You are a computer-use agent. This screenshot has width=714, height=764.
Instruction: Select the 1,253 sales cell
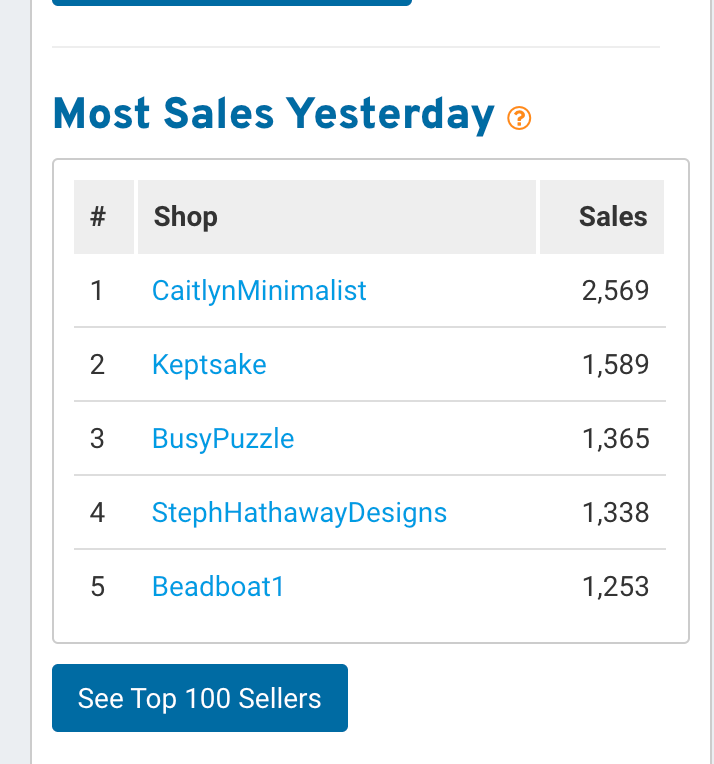[x=616, y=587]
